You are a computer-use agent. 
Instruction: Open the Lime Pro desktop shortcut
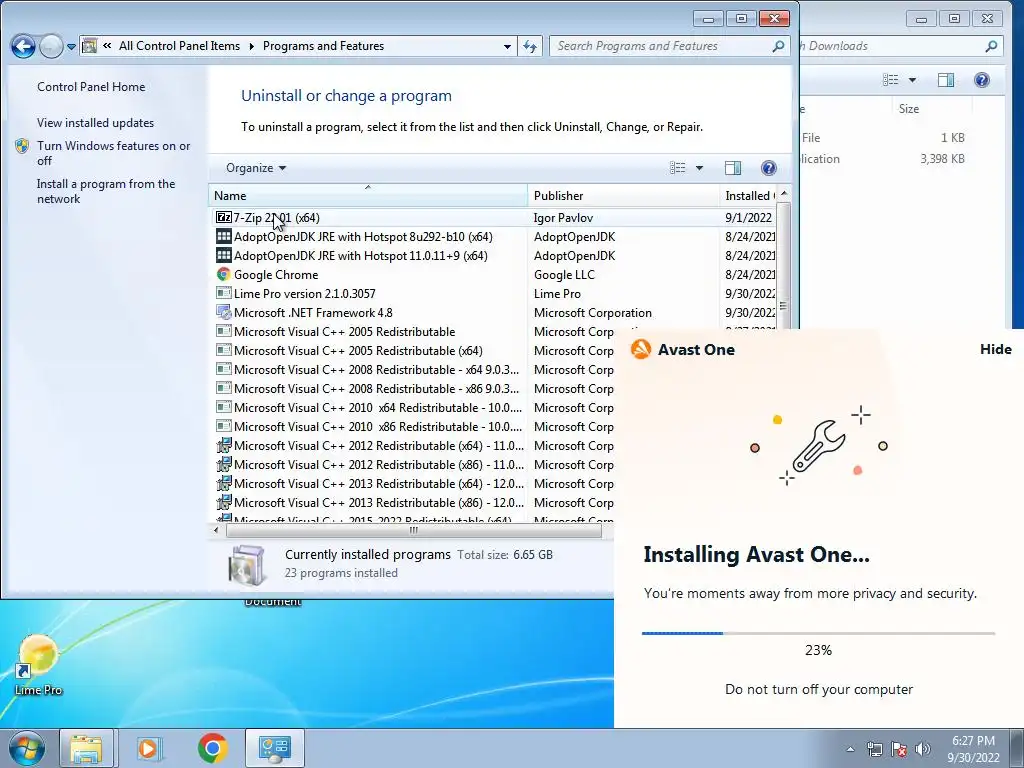coord(38,664)
